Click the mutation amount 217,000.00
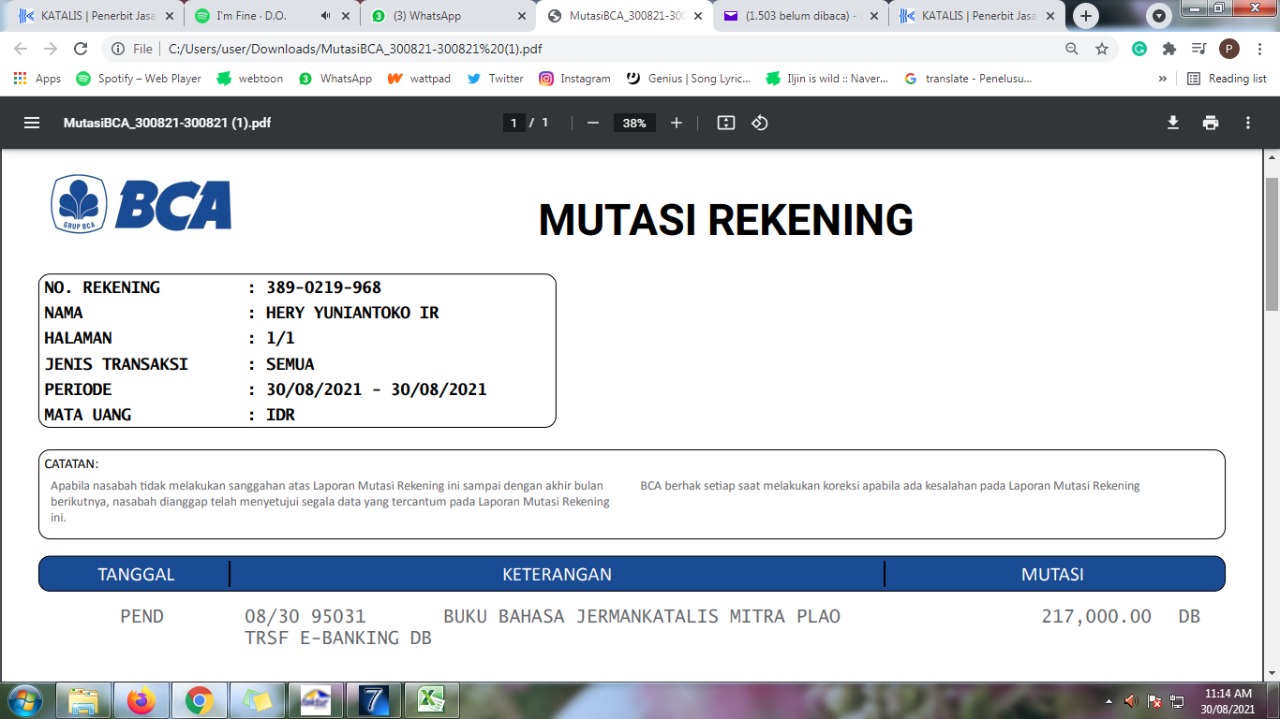Image resolution: width=1280 pixels, height=719 pixels. pos(1096,617)
